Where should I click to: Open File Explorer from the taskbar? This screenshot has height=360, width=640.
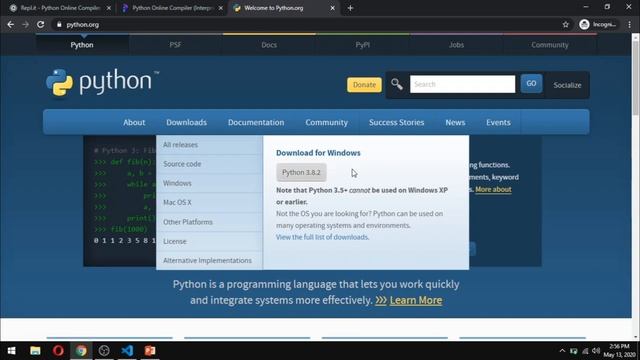point(35,351)
